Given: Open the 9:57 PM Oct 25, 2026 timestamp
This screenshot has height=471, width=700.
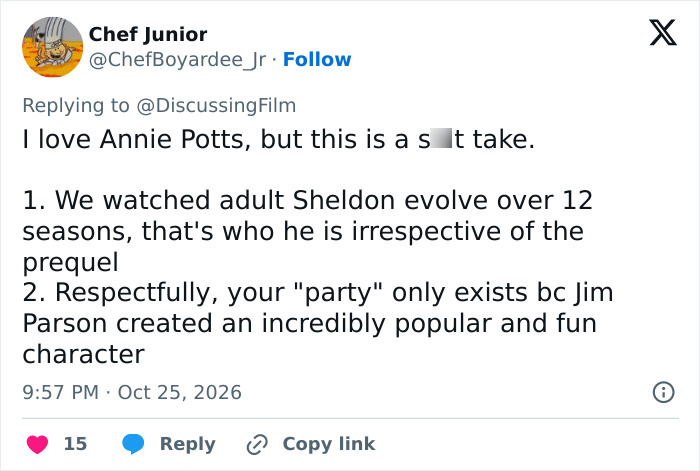Looking at the screenshot, I should 132,392.
